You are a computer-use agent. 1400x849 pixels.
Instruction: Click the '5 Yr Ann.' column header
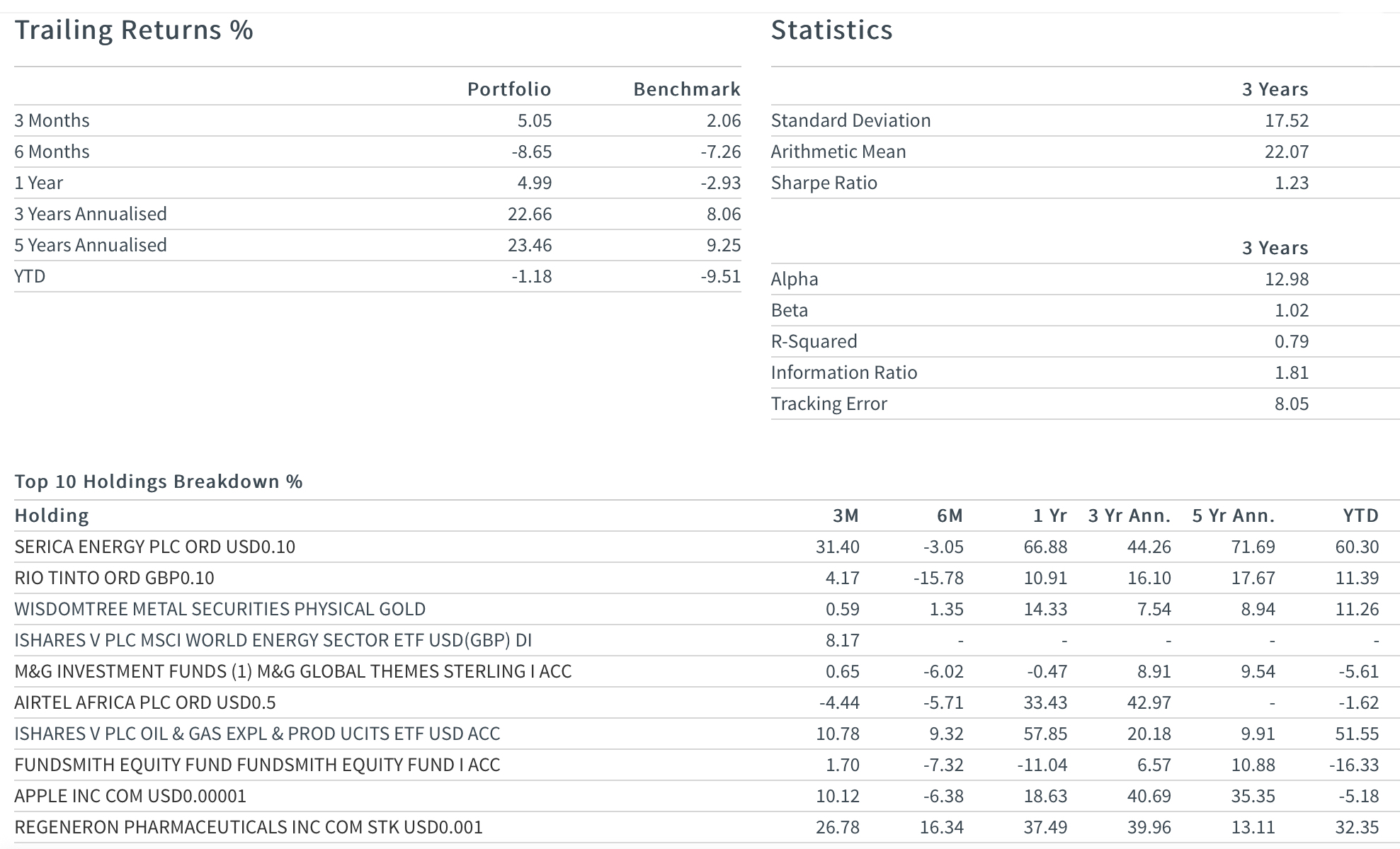[x=1234, y=515]
